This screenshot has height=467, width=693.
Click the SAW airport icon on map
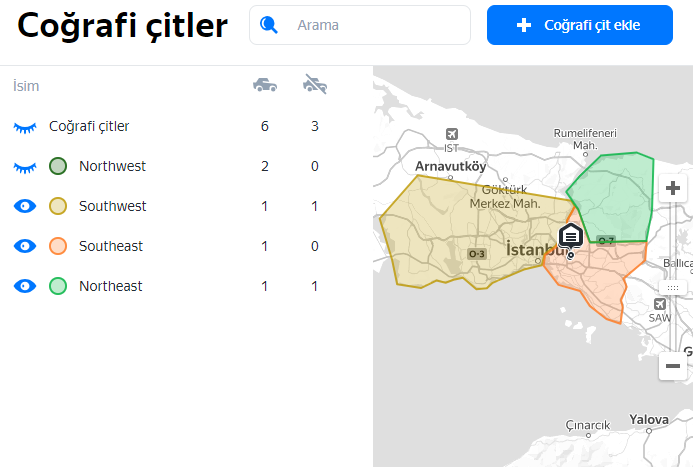click(x=660, y=304)
